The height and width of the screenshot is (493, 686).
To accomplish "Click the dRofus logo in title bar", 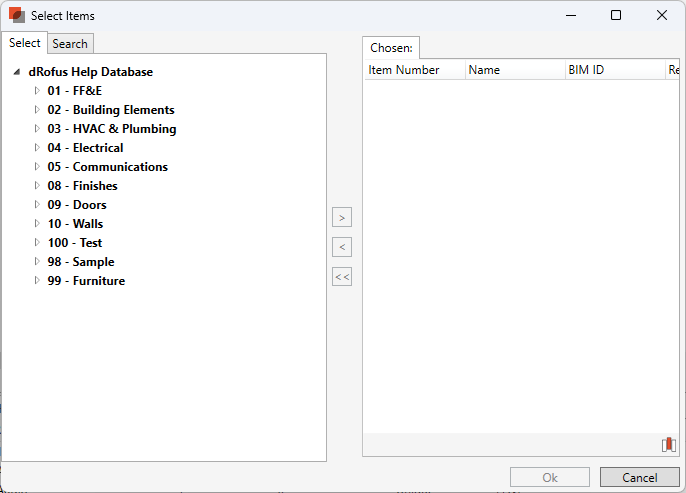I will [x=16, y=15].
